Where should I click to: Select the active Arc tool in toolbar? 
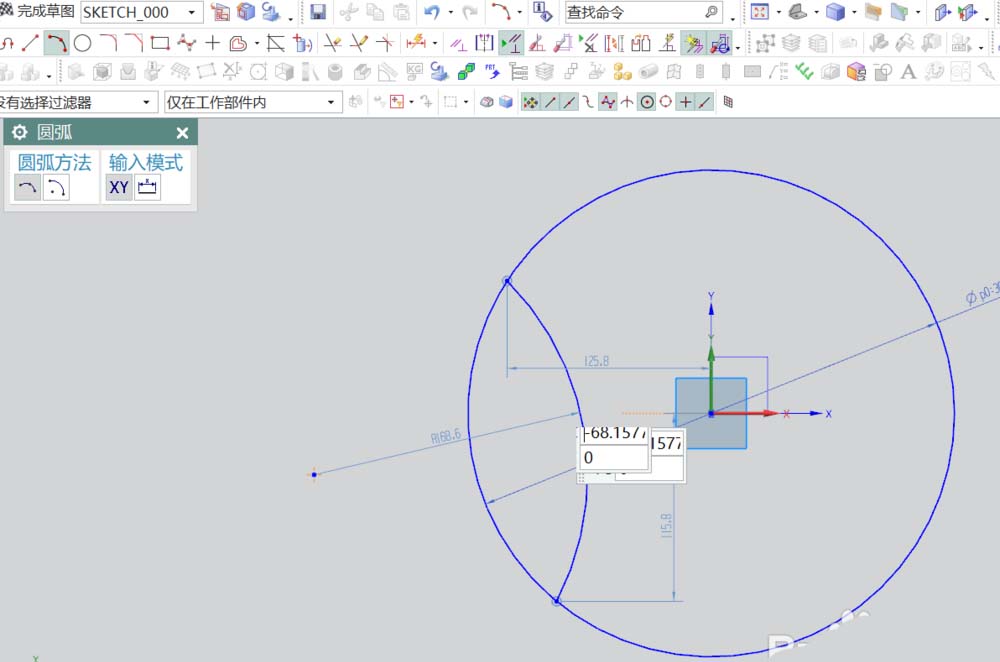(x=56, y=43)
